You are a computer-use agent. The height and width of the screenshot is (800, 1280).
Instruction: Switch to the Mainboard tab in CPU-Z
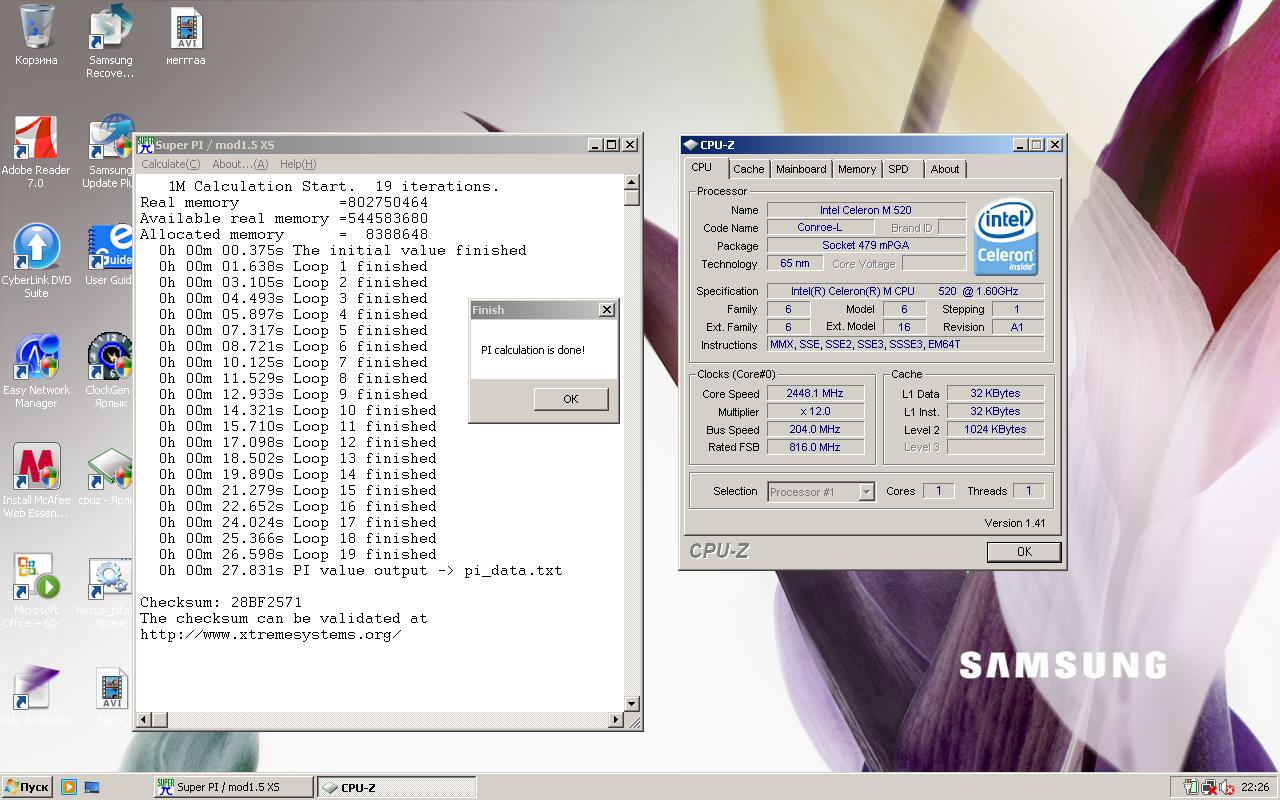(x=801, y=169)
